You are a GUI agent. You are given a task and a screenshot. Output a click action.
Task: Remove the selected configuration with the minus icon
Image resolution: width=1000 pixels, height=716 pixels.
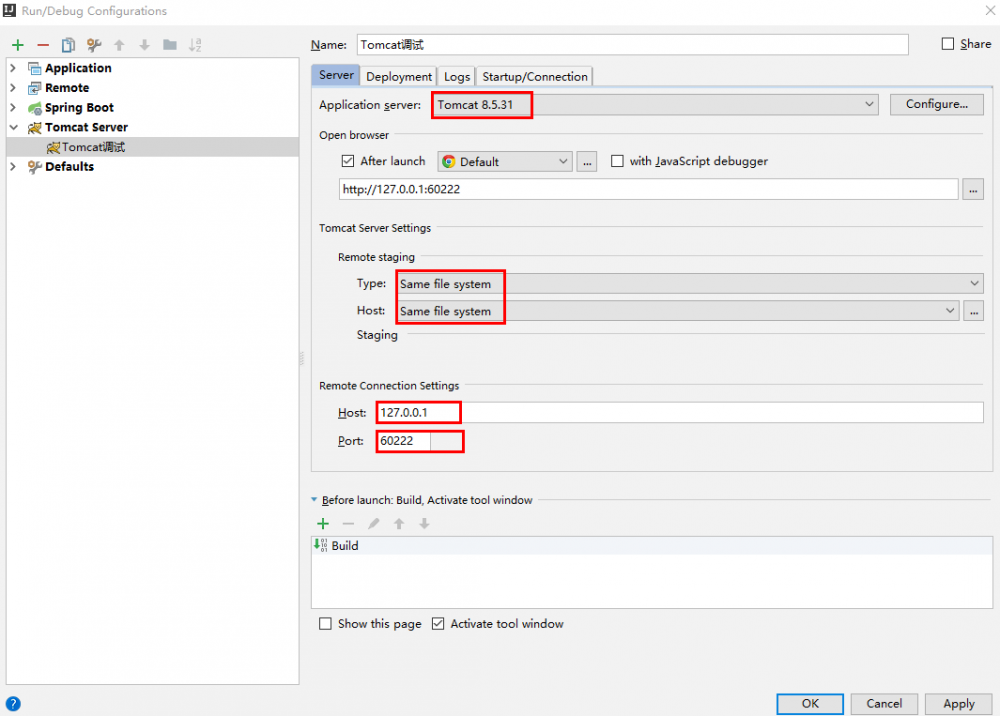[43, 45]
